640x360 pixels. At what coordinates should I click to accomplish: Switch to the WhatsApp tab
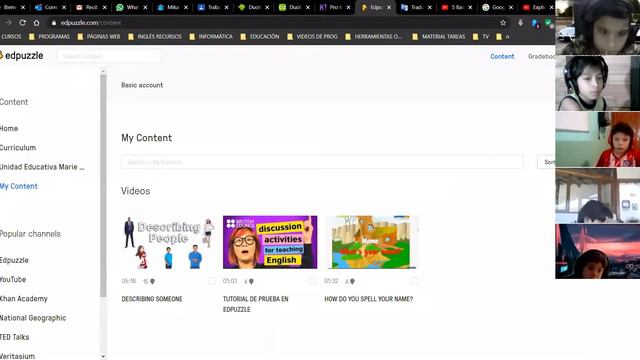pos(128,7)
